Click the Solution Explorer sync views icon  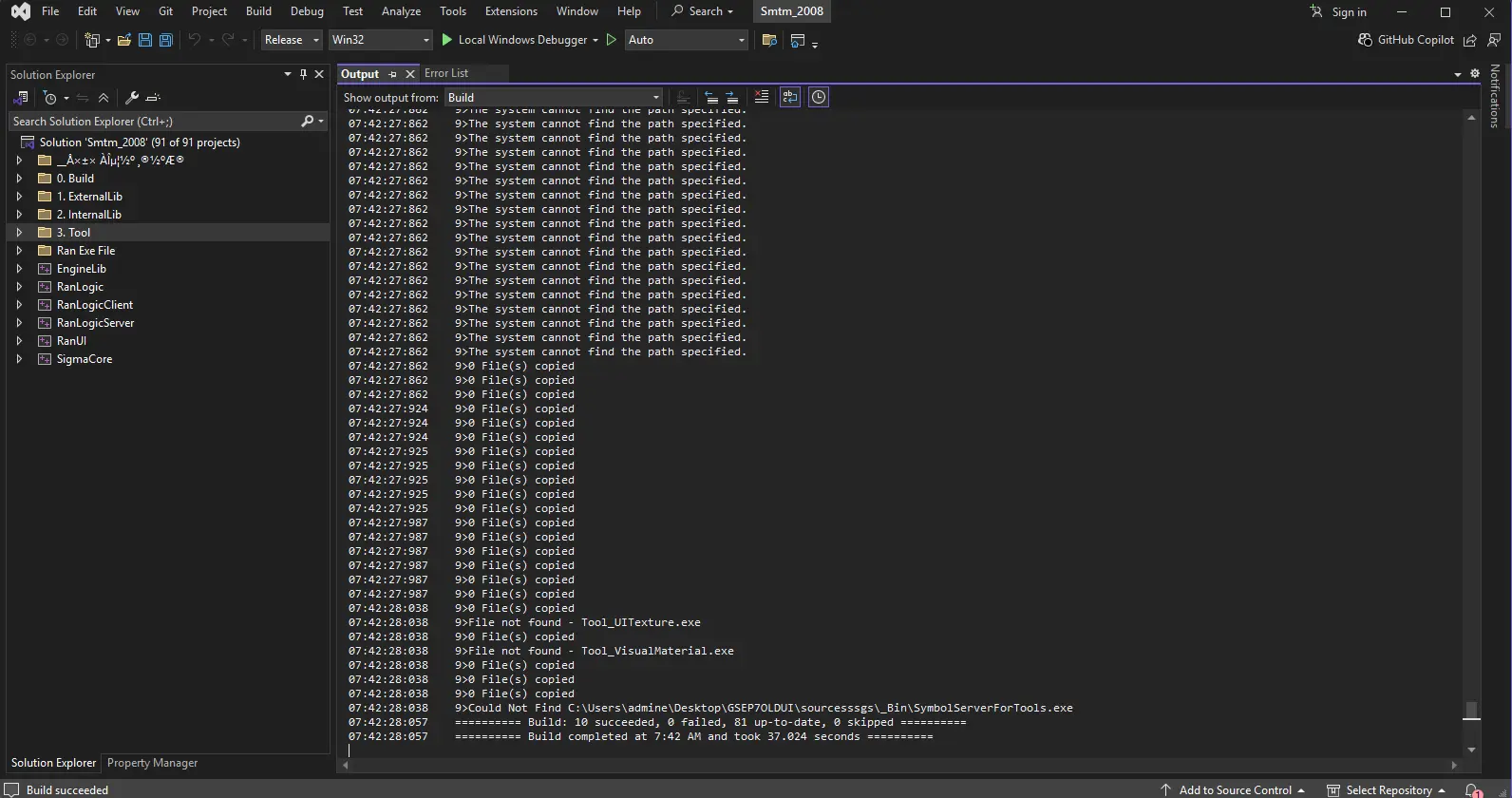click(20, 98)
